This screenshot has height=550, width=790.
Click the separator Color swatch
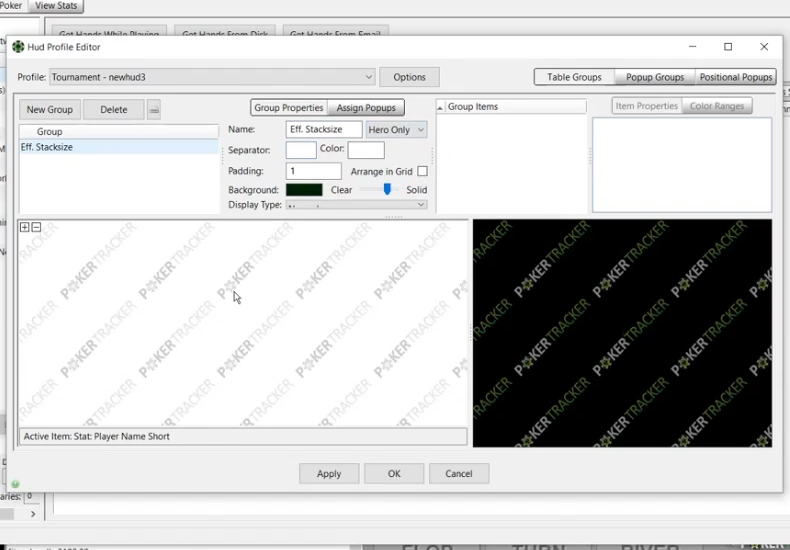(x=366, y=150)
